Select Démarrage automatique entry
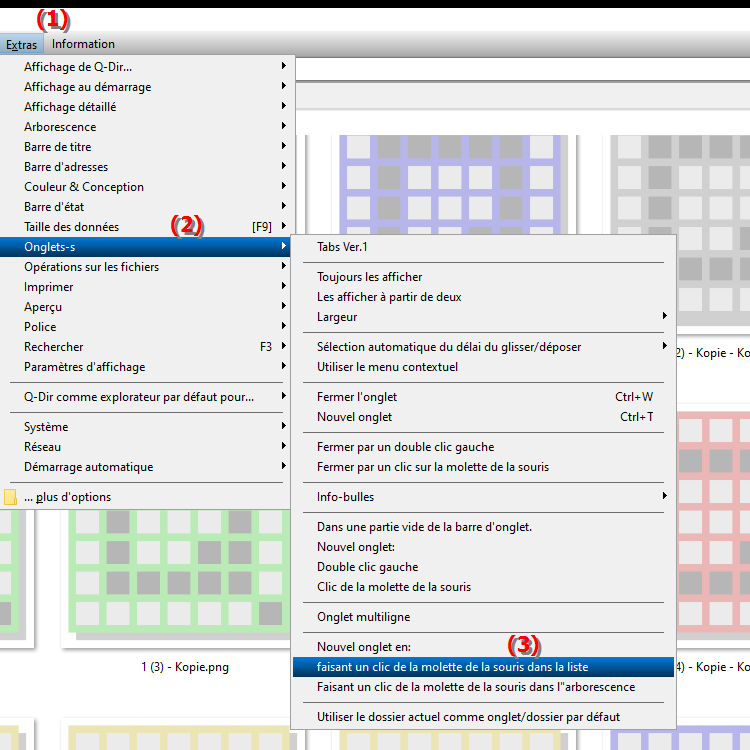The width and height of the screenshot is (750, 750). [x=147, y=467]
